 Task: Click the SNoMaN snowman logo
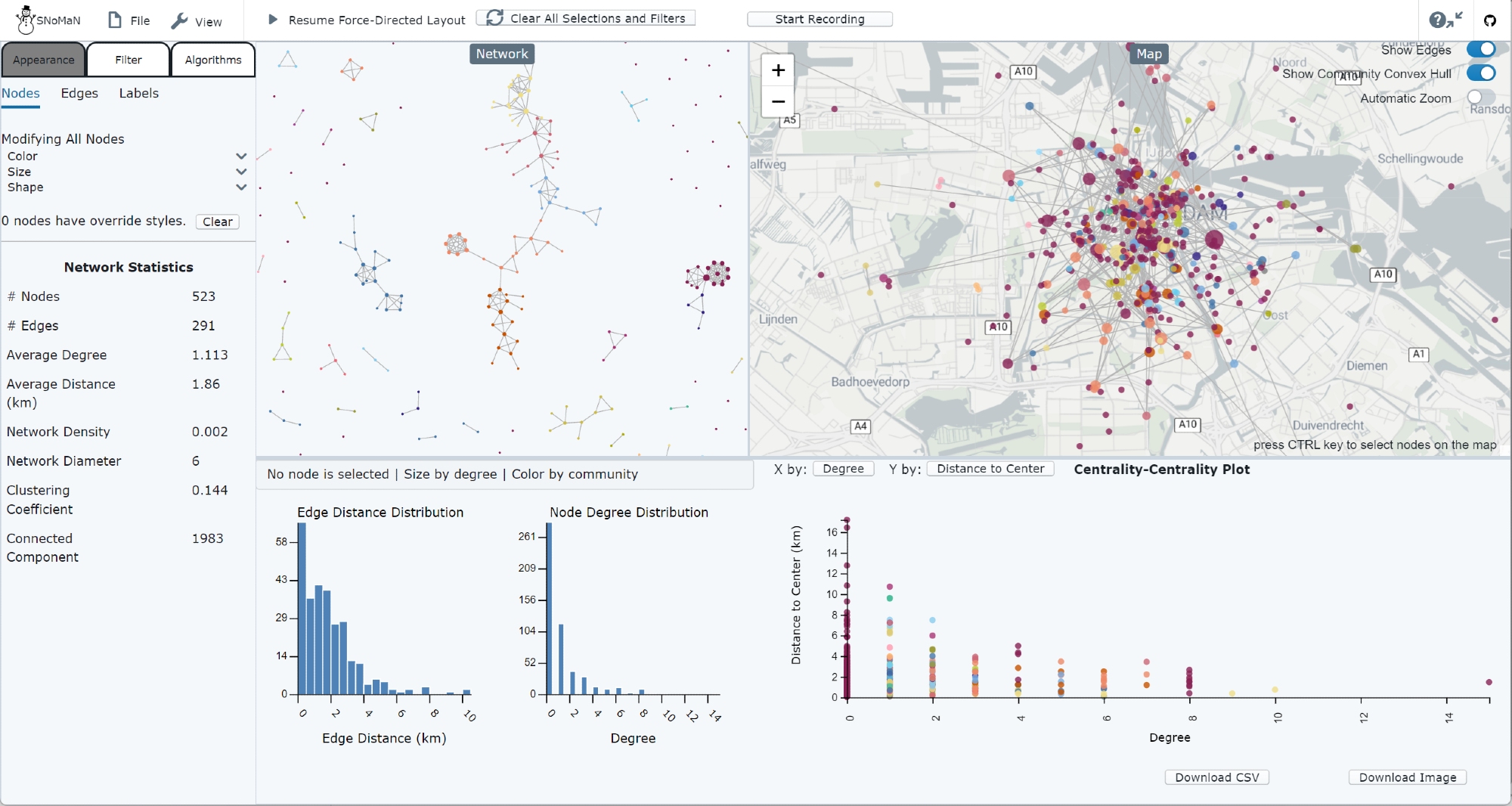26,20
